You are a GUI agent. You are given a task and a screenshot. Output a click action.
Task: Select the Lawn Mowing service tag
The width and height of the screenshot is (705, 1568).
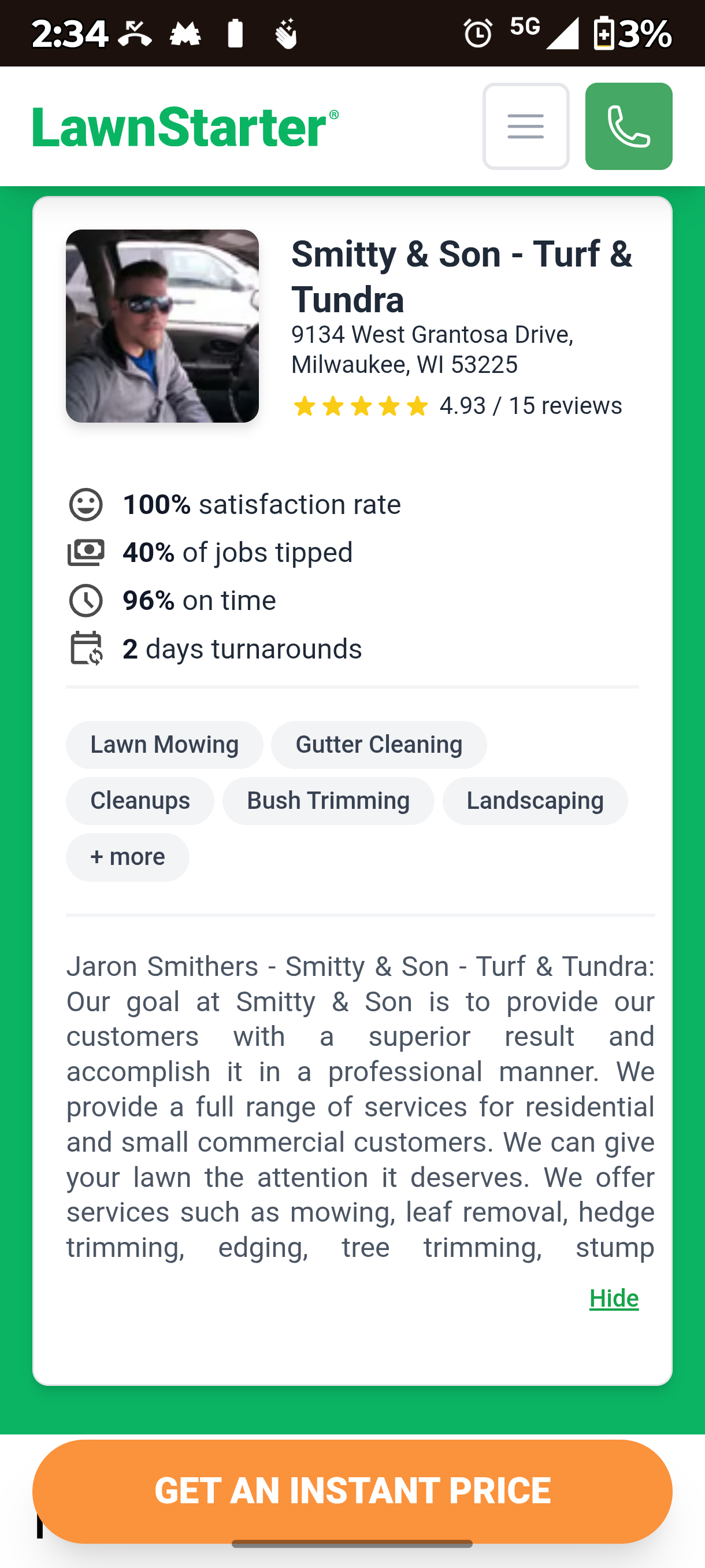coord(164,745)
